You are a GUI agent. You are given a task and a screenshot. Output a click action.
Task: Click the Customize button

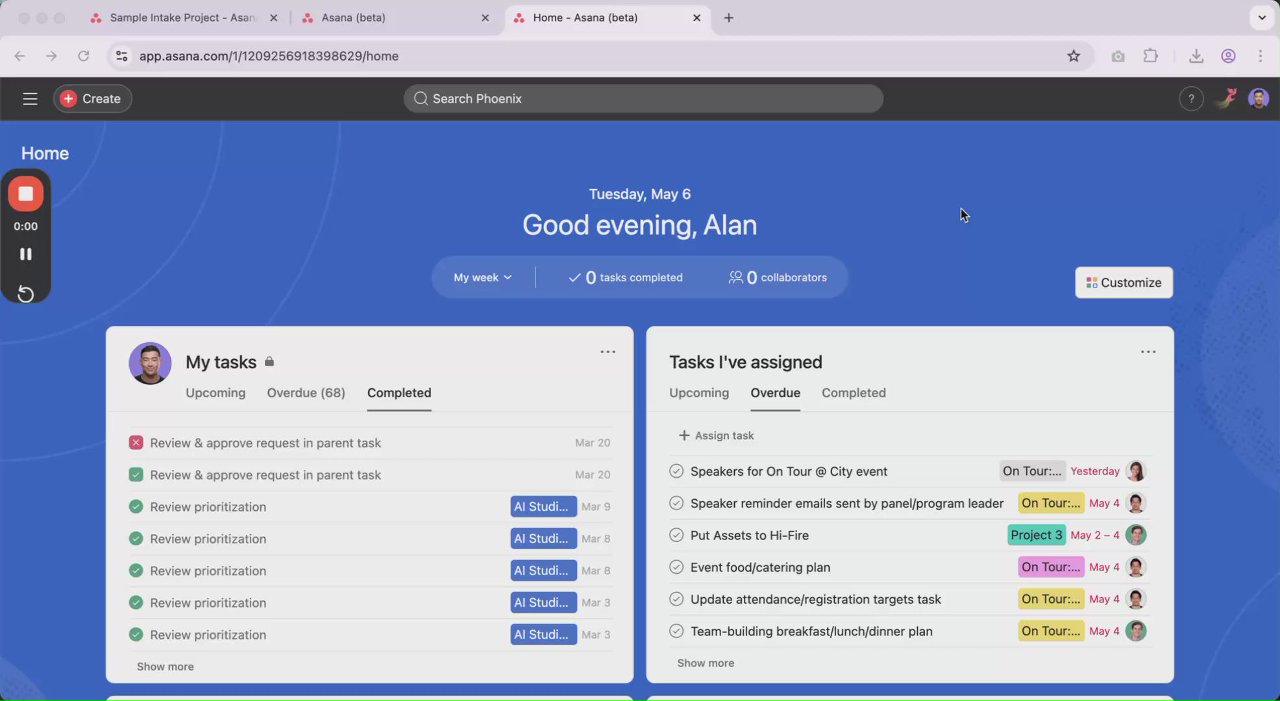[1124, 283]
